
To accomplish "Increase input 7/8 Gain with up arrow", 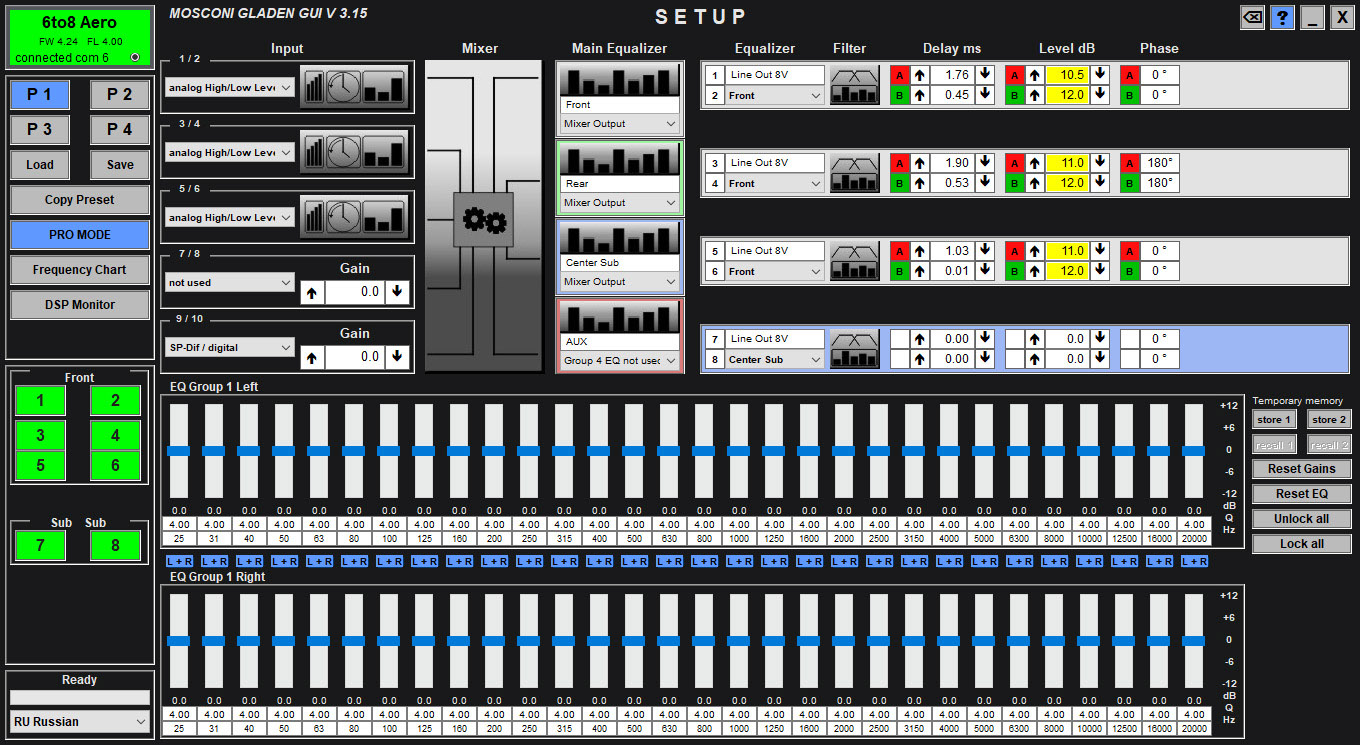I will coord(314,291).
